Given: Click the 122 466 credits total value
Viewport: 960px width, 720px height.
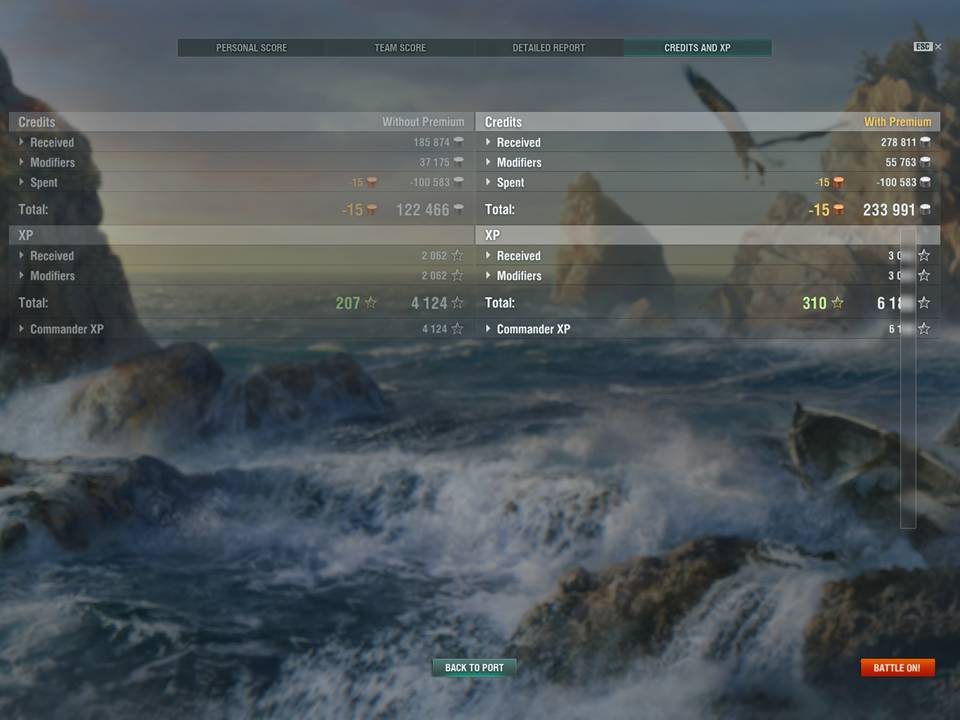Looking at the screenshot, I should [422, 210].
